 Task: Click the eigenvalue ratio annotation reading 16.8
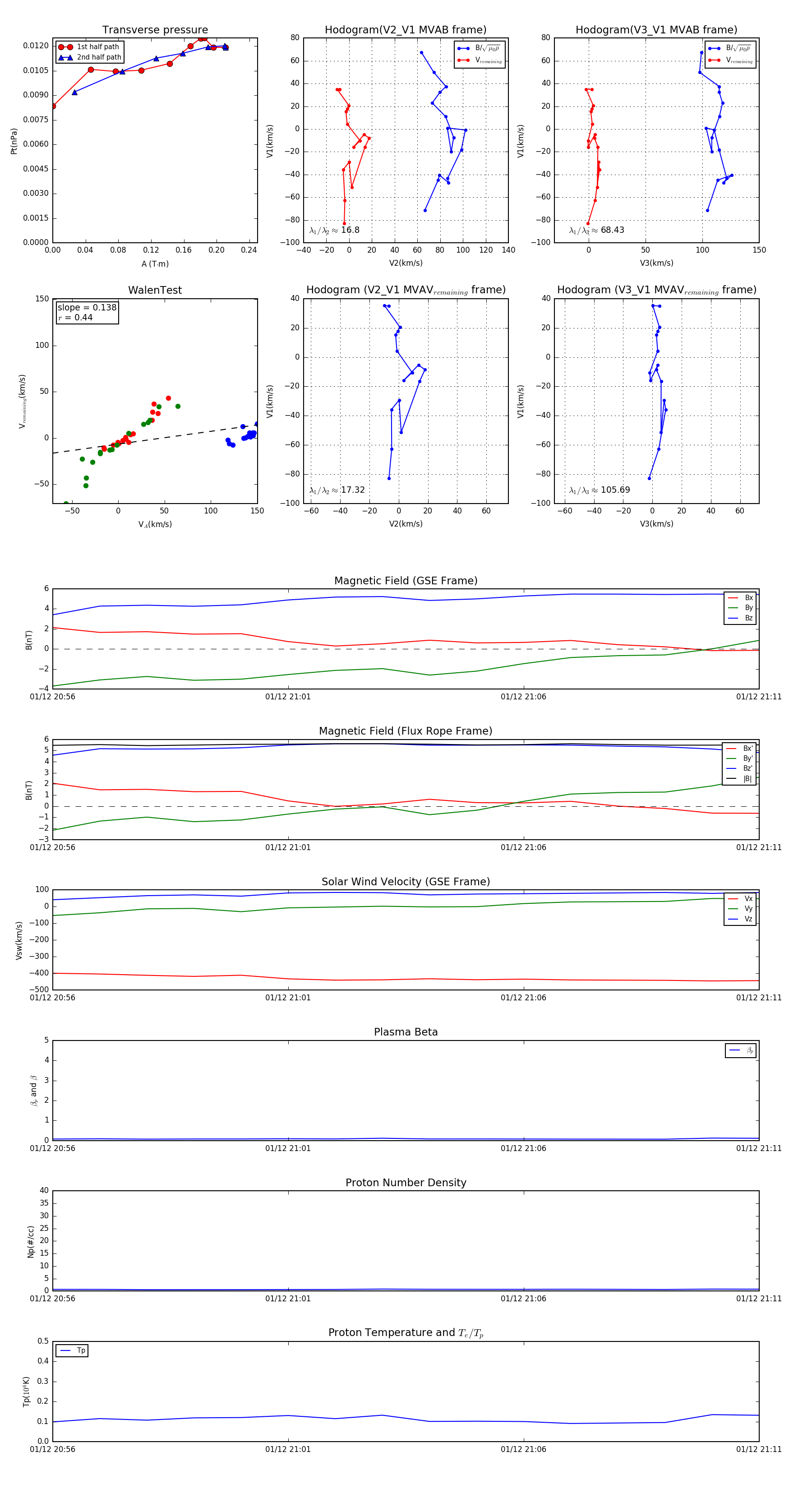pos(334,230)
